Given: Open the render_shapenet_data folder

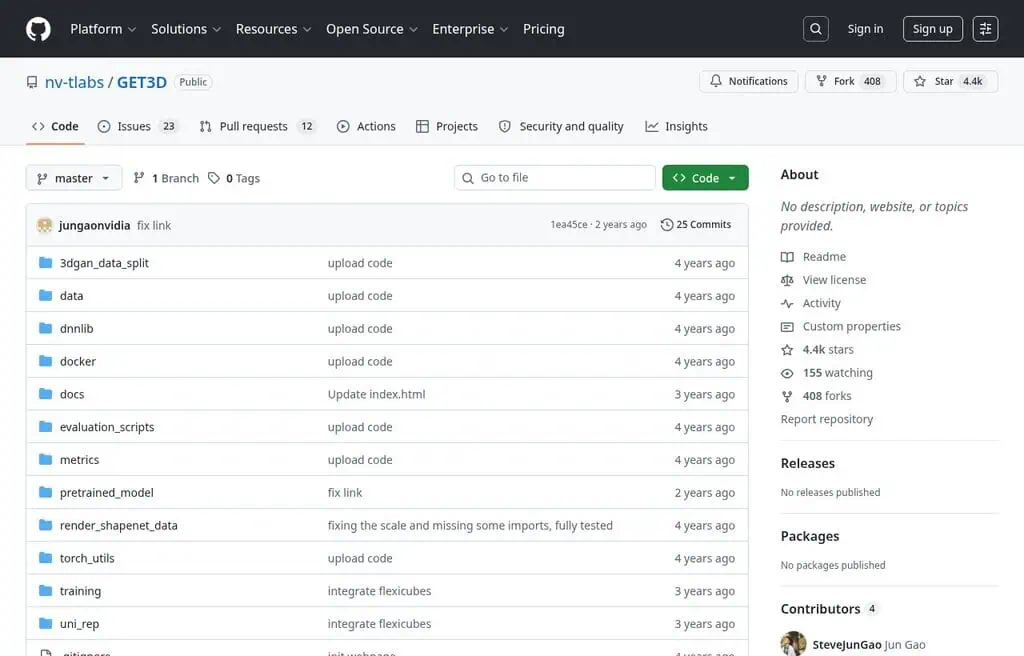Looking at the screenshot, I should (x=118, y=525).
